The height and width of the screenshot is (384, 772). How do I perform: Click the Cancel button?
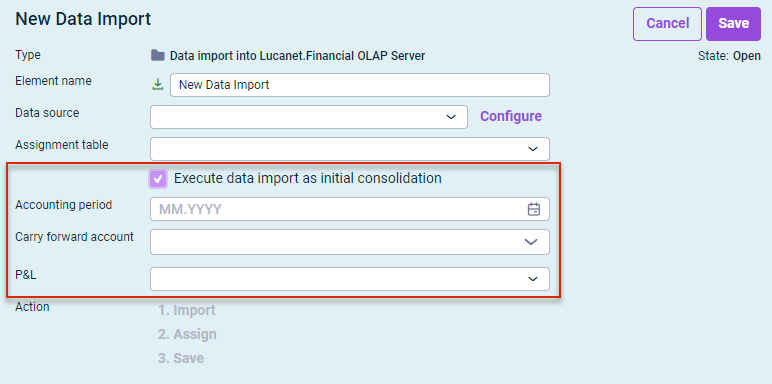[667, 24]
